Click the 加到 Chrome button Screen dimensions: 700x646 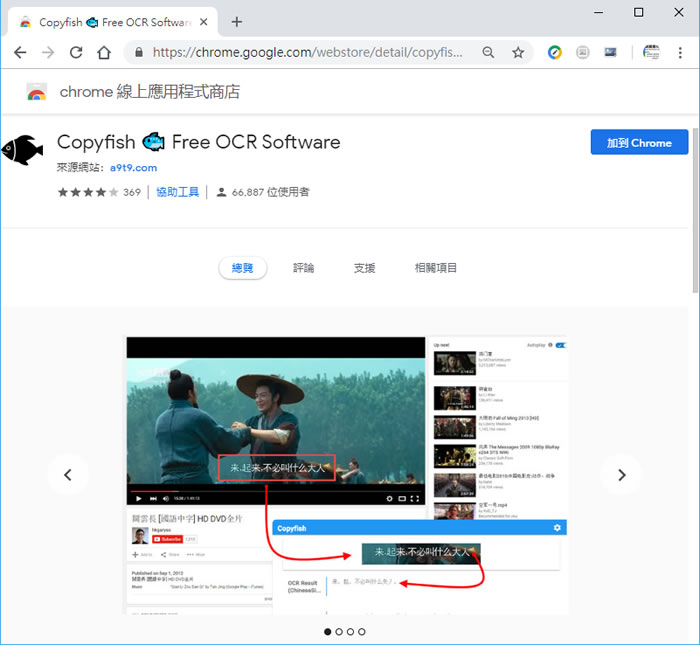coord(639,143)
